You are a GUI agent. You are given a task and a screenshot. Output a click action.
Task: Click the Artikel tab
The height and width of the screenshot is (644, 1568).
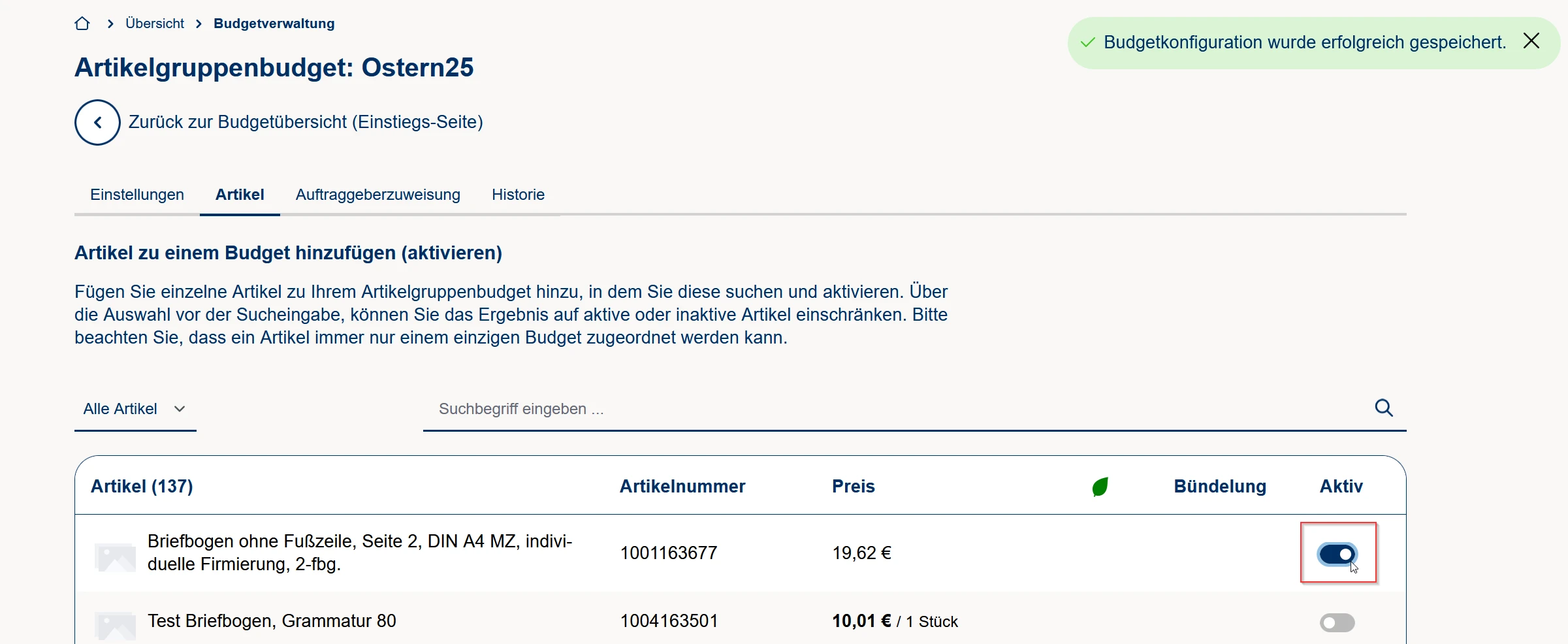pos(240,195)
